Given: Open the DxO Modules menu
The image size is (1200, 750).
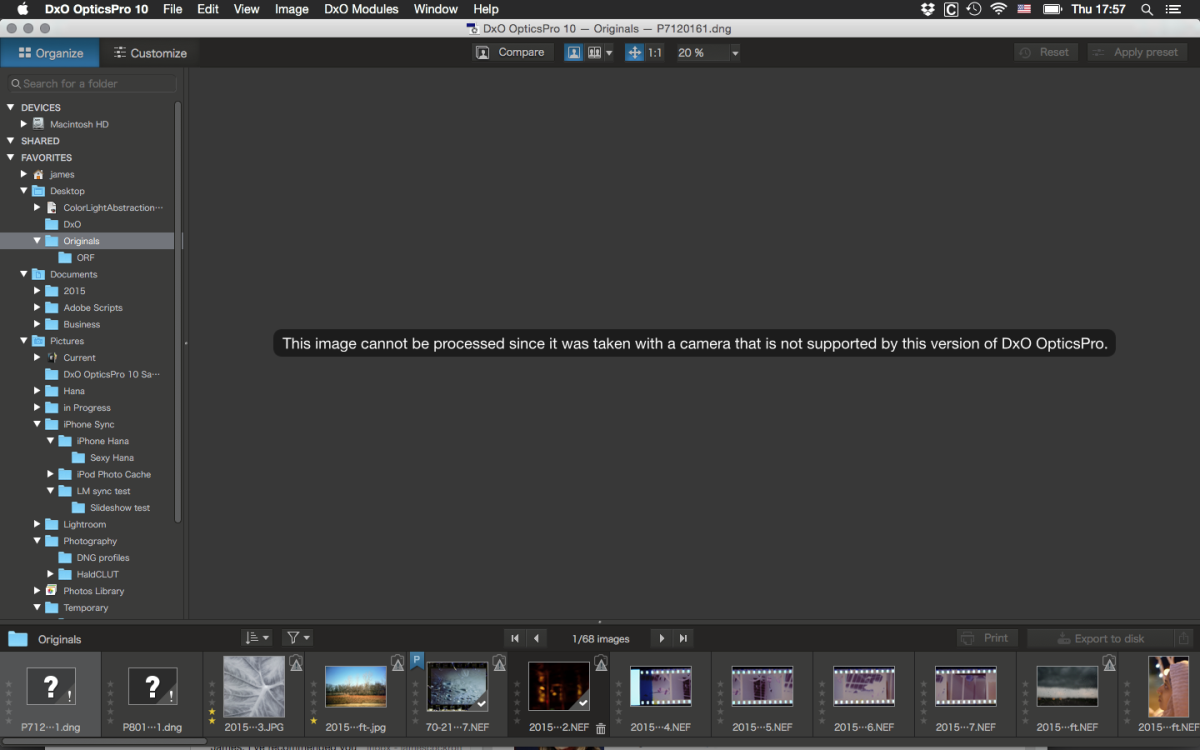Looking at the screenshot, I should coord(361,9).
